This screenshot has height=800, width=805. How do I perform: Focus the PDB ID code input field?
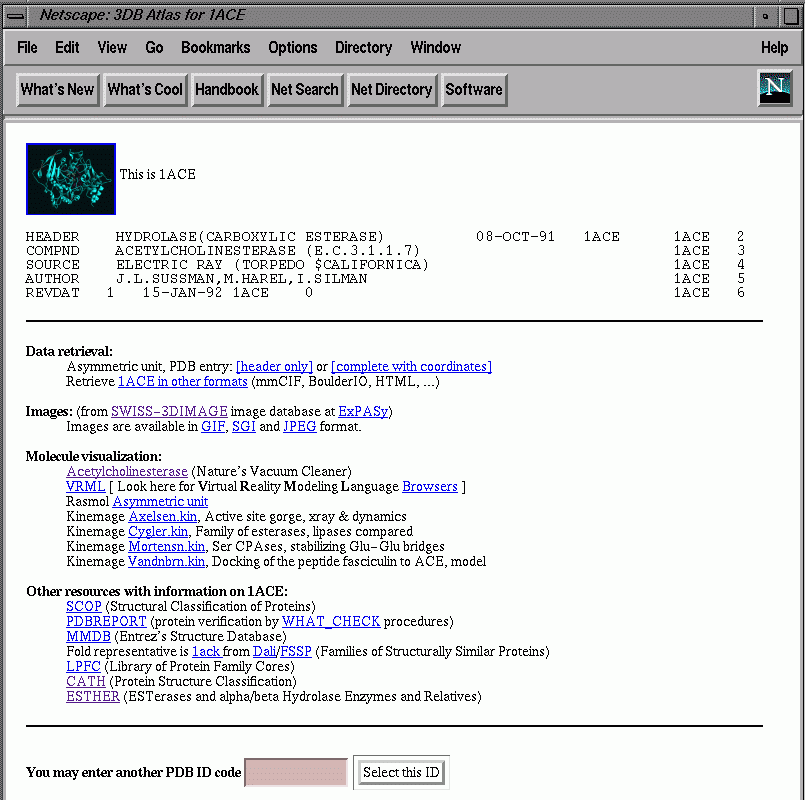(296, 772)
